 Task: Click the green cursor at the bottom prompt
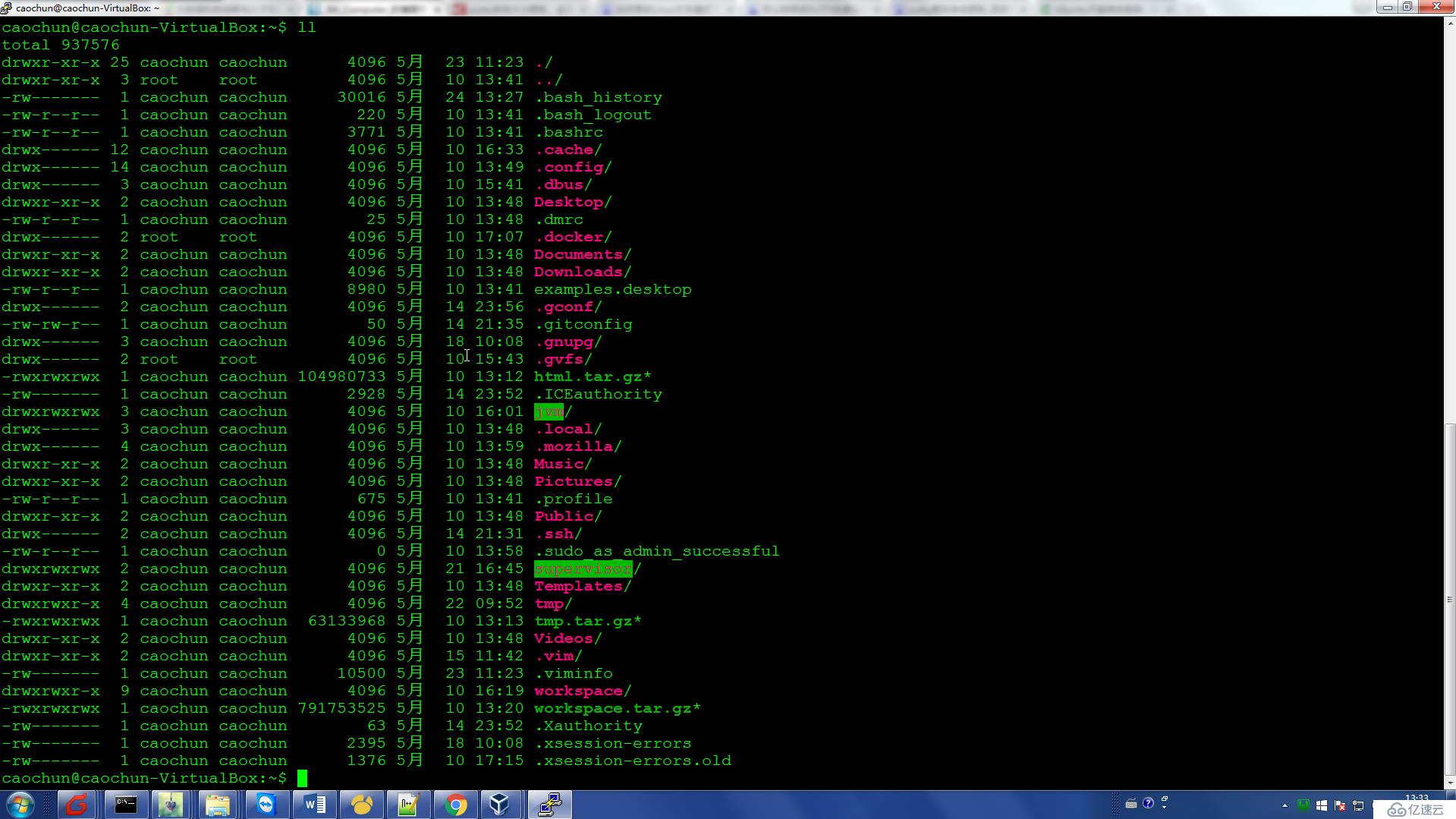(302, 778)
